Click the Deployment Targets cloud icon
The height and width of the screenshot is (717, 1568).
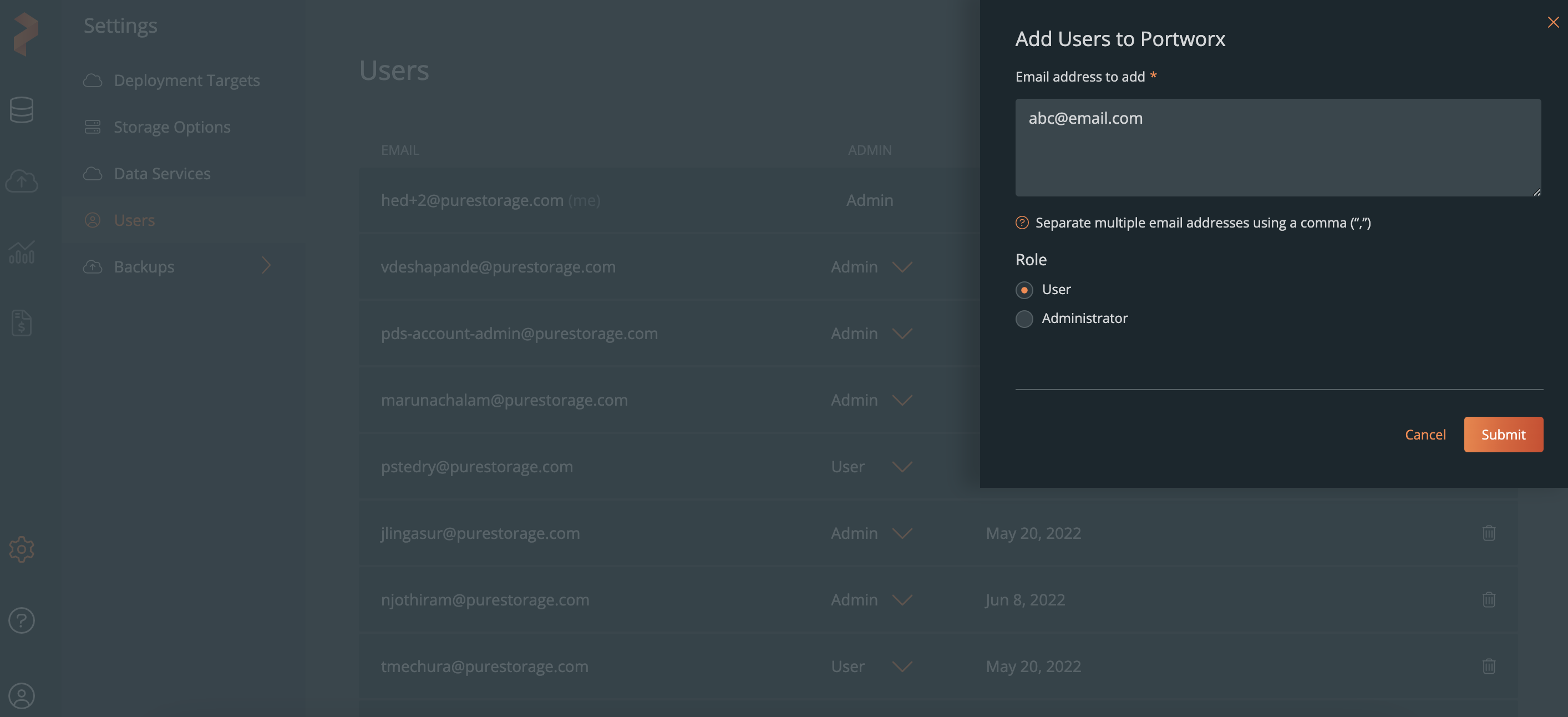93,80
